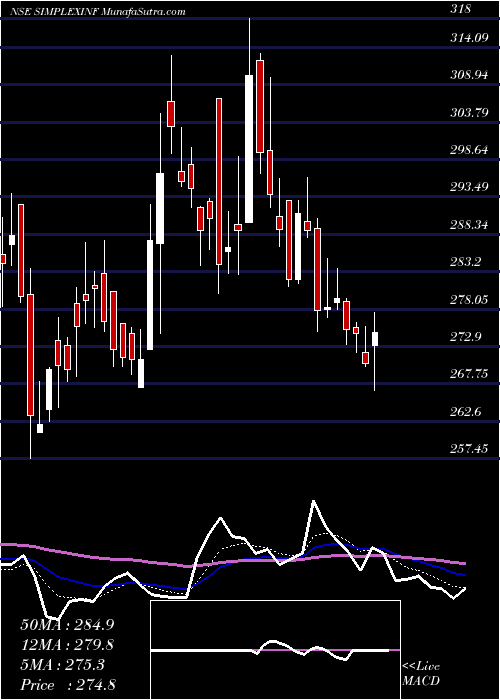
Task: Click the NSE SIMPLEXINF MunafaSutra.com chart title
Action: (100, 12)
